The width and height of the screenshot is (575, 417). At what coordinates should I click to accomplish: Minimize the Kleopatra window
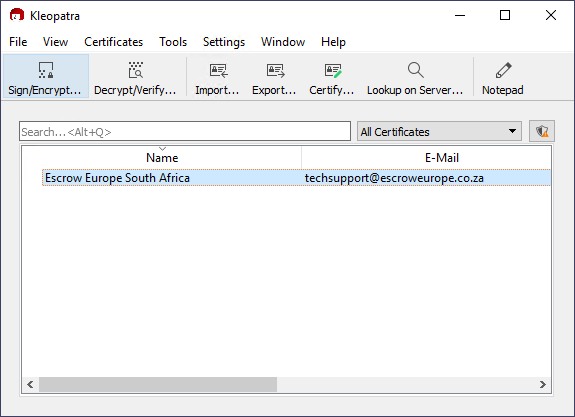460,15
